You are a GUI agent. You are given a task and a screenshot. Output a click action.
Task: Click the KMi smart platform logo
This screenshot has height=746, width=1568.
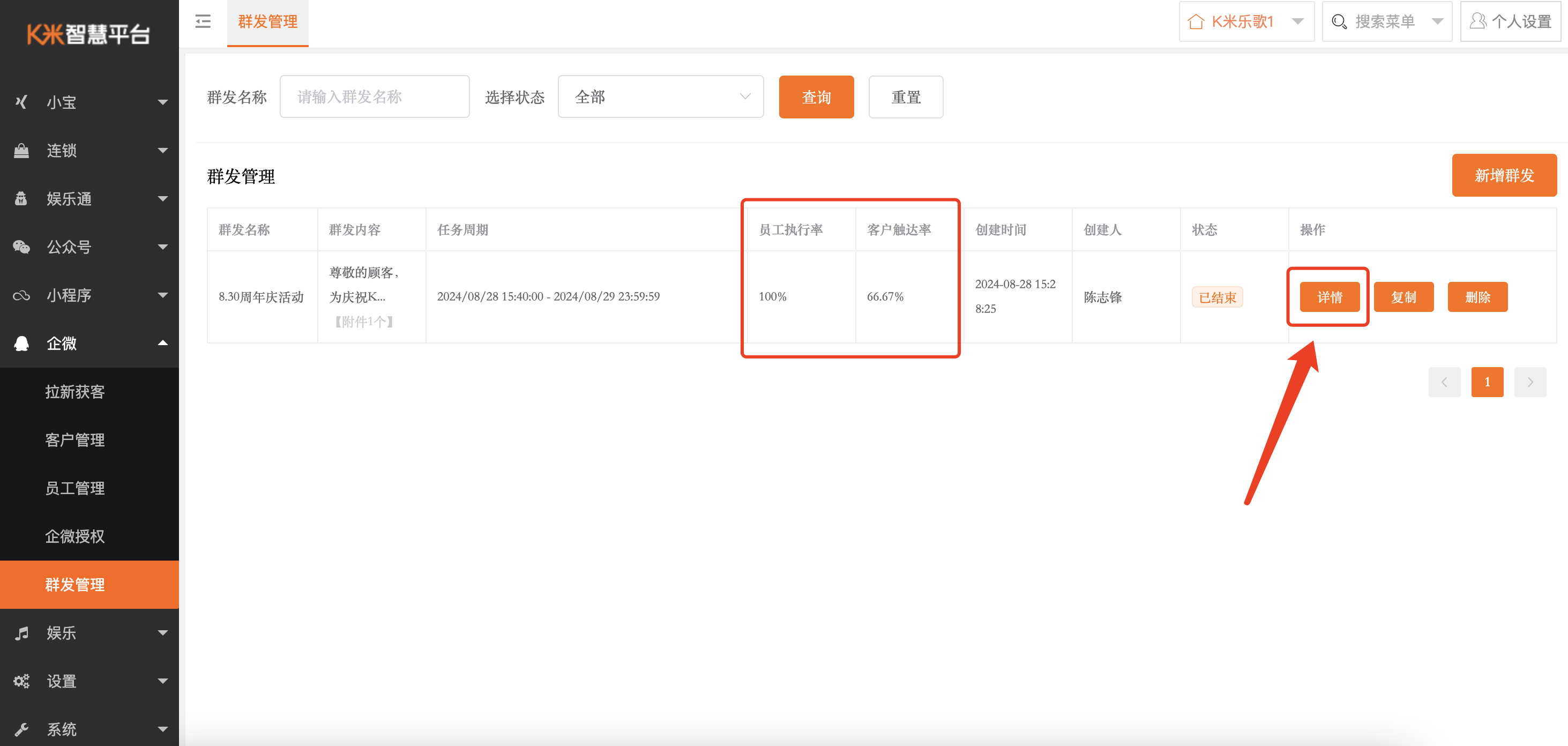tap(89, 34)
